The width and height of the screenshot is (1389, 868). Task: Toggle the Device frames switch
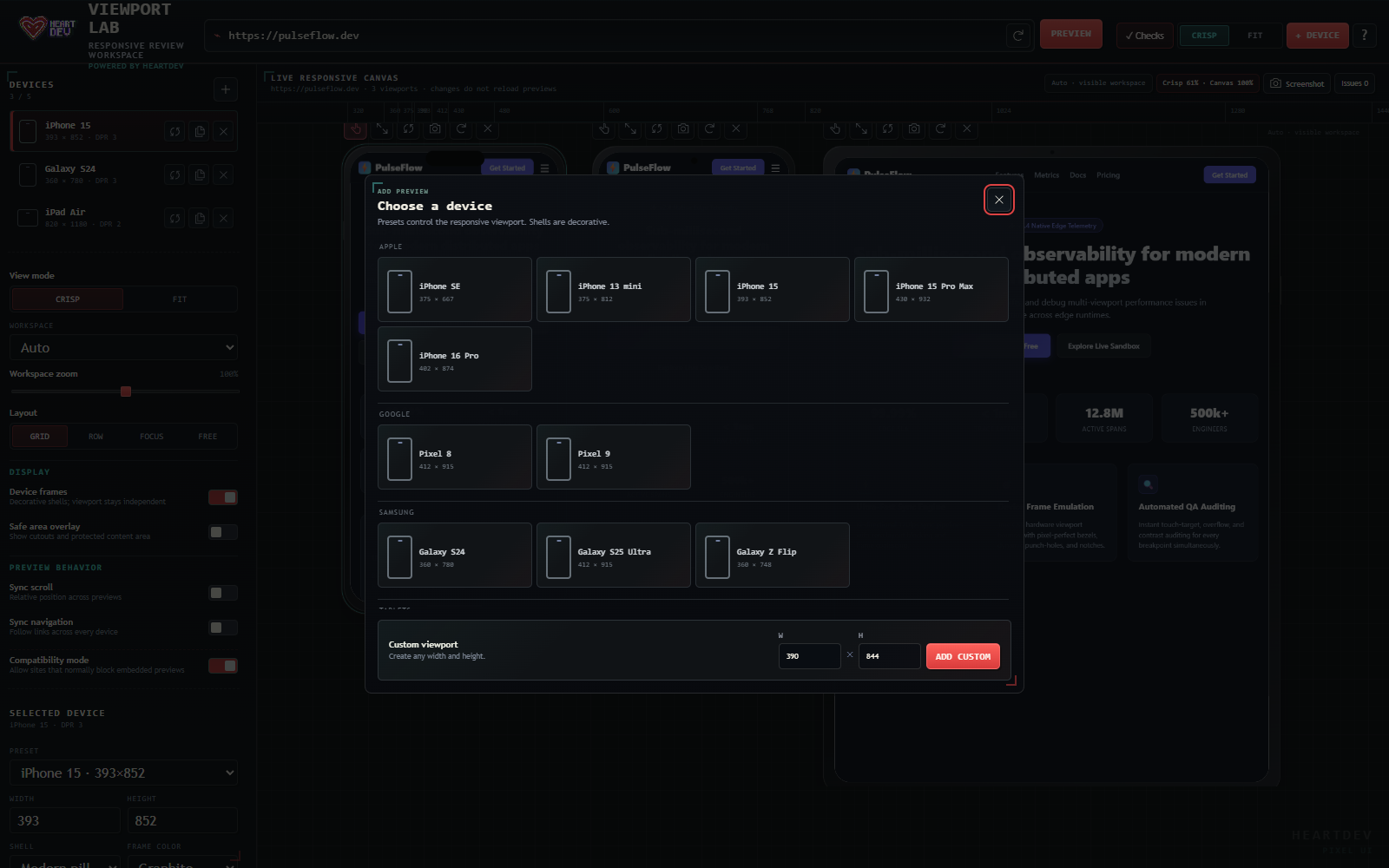223,497
